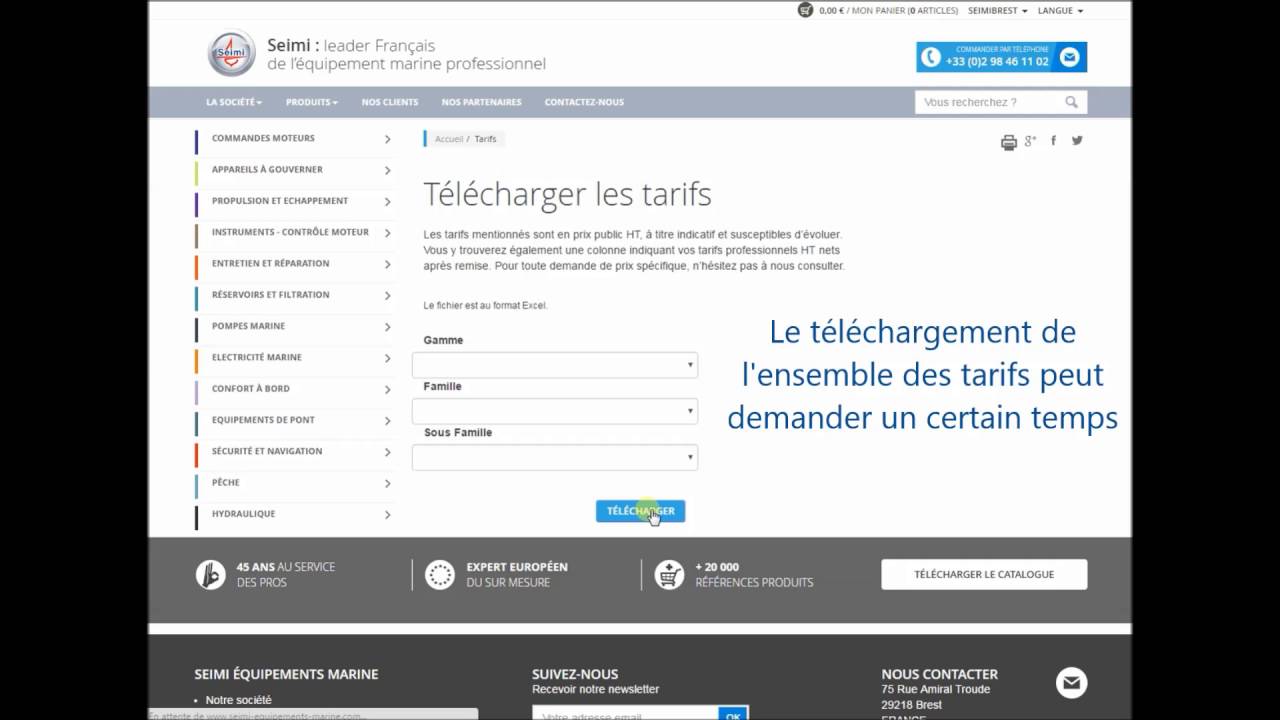The width and height of the screenshot is (1280, 720).
Task: Click the Seimi logo
Action: [x=231, y=54]
